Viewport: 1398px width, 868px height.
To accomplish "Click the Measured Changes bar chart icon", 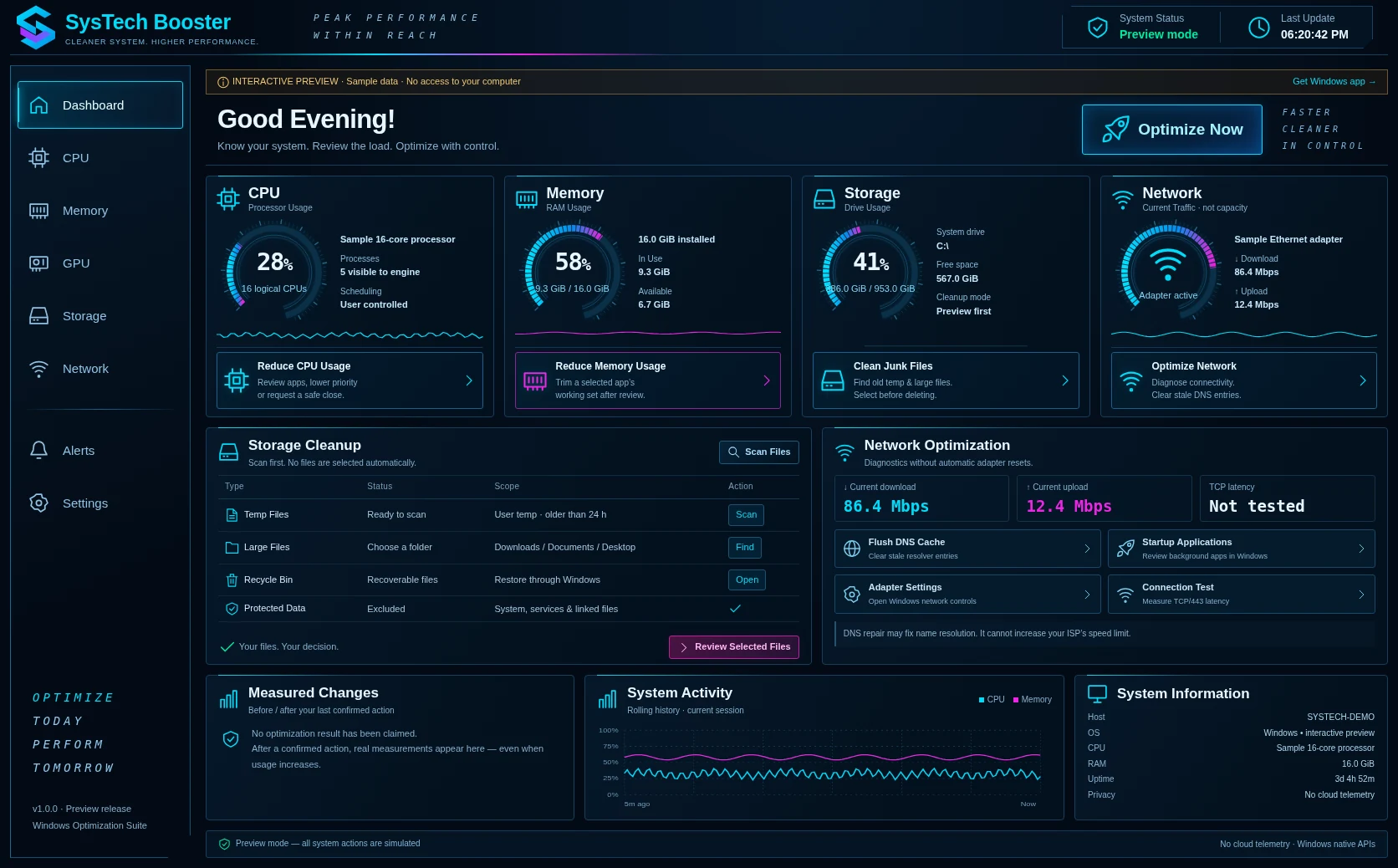I will coord(228,699).
